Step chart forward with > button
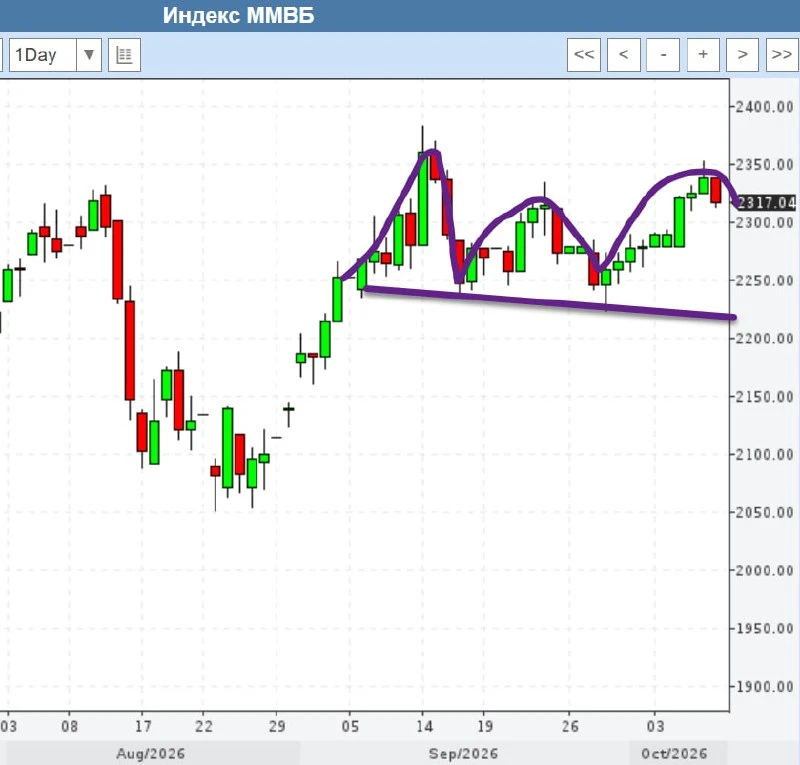 click(x=743, y=55)
